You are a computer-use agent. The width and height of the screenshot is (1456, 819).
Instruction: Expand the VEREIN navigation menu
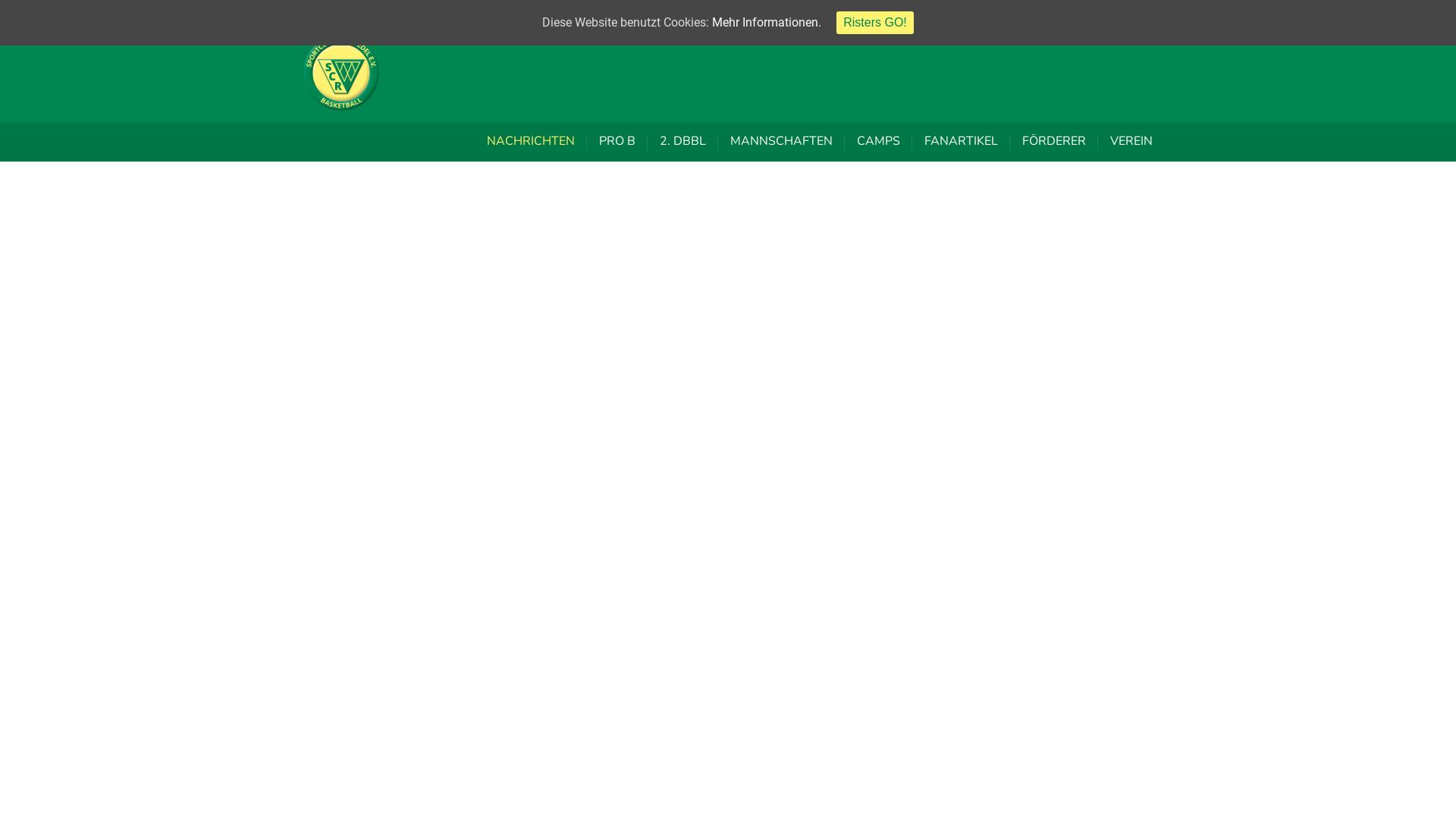(x=1131, y=141)
